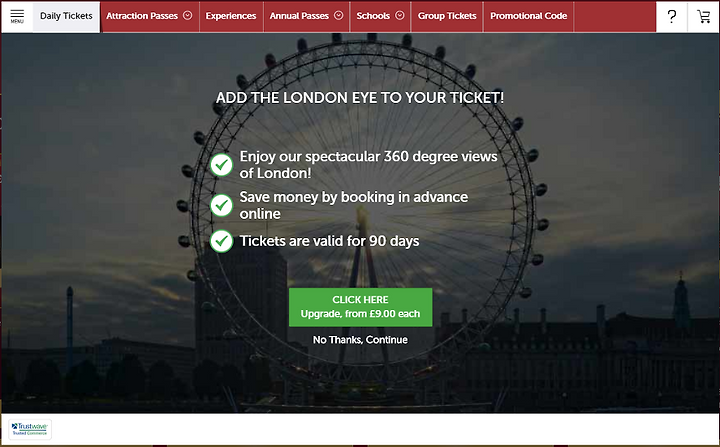The image size is (720, 447).
Task: View the shopping cart icon
Action: [x=703, y=17]
